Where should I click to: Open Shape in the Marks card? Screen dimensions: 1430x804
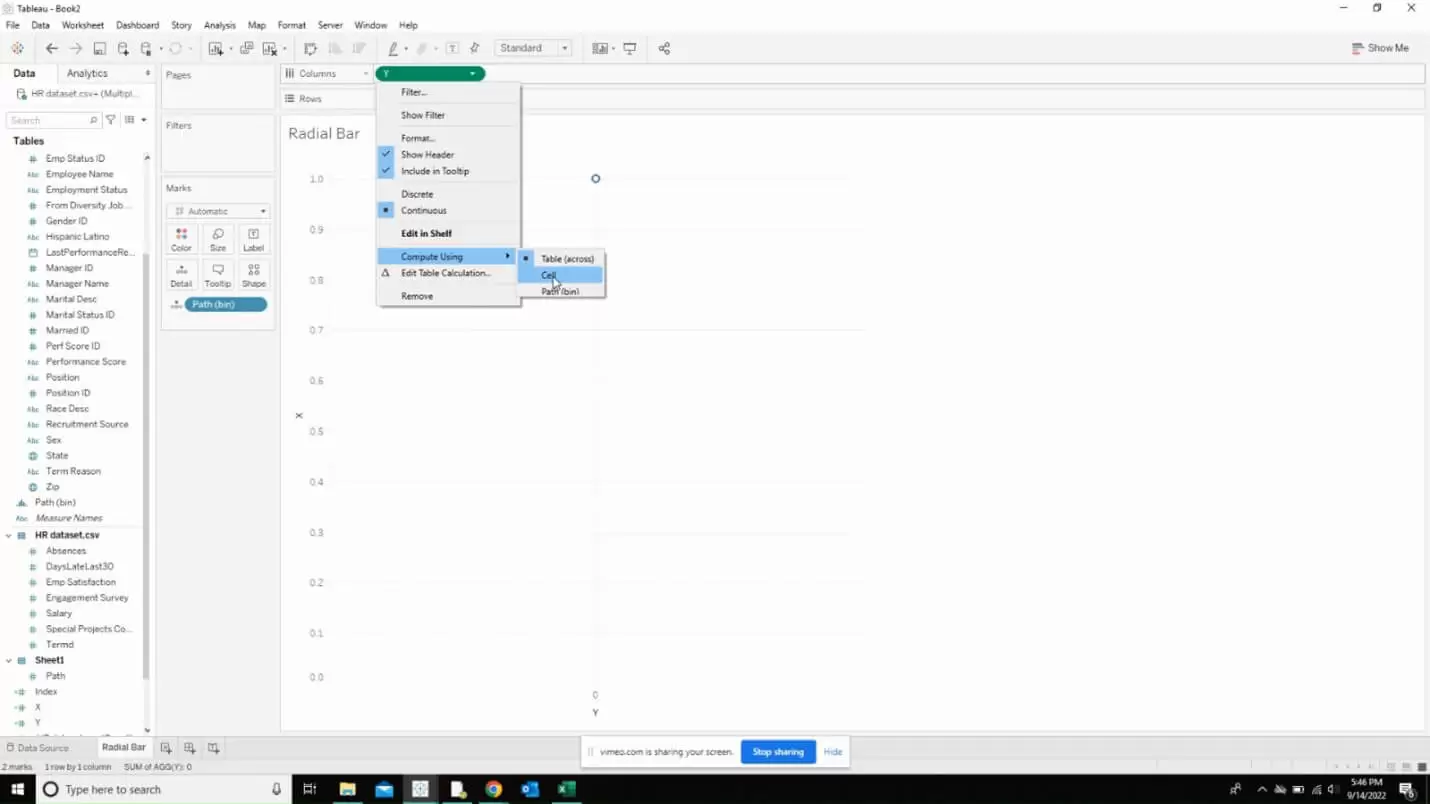click(254, 275)
